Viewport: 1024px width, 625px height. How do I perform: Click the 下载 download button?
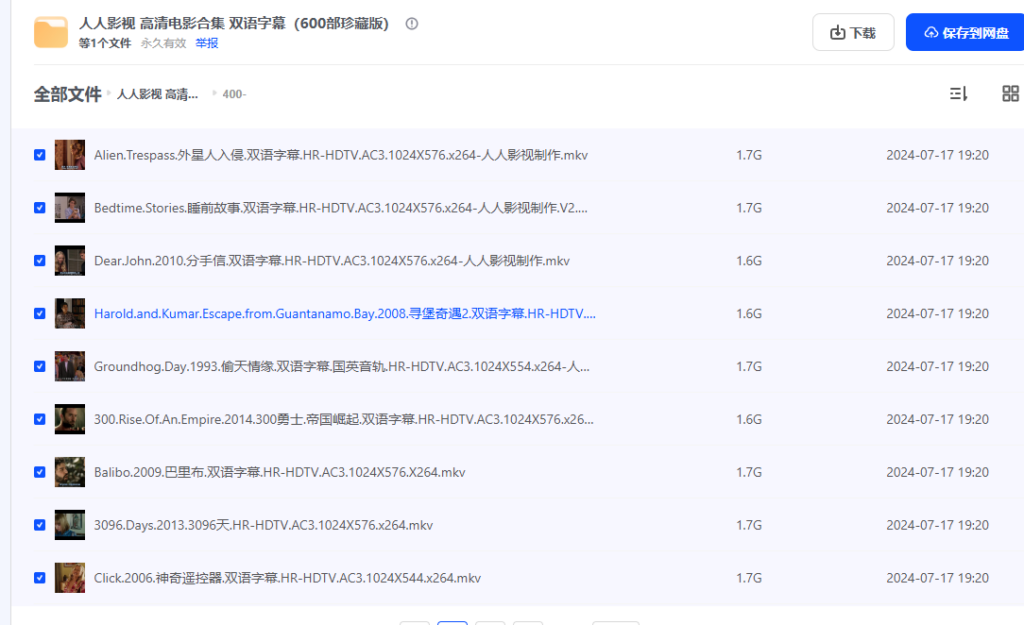click(x=853, y=33)
